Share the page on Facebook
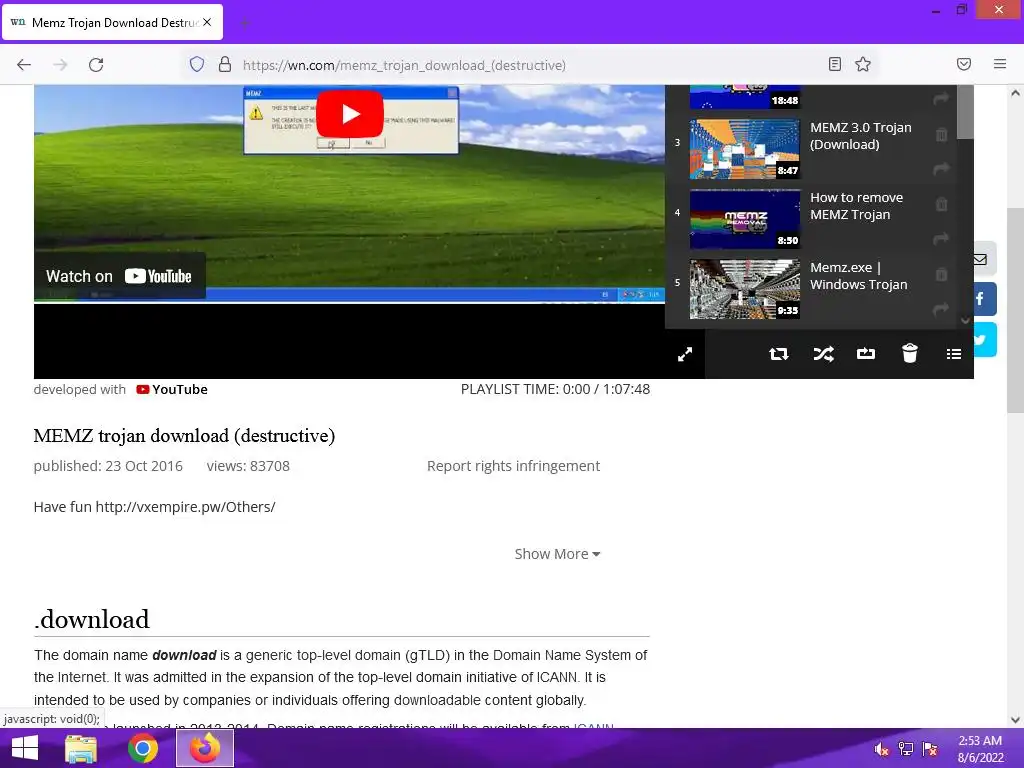Image resolution: width=1024 pixels, height=768 pixels. (984, 299)
